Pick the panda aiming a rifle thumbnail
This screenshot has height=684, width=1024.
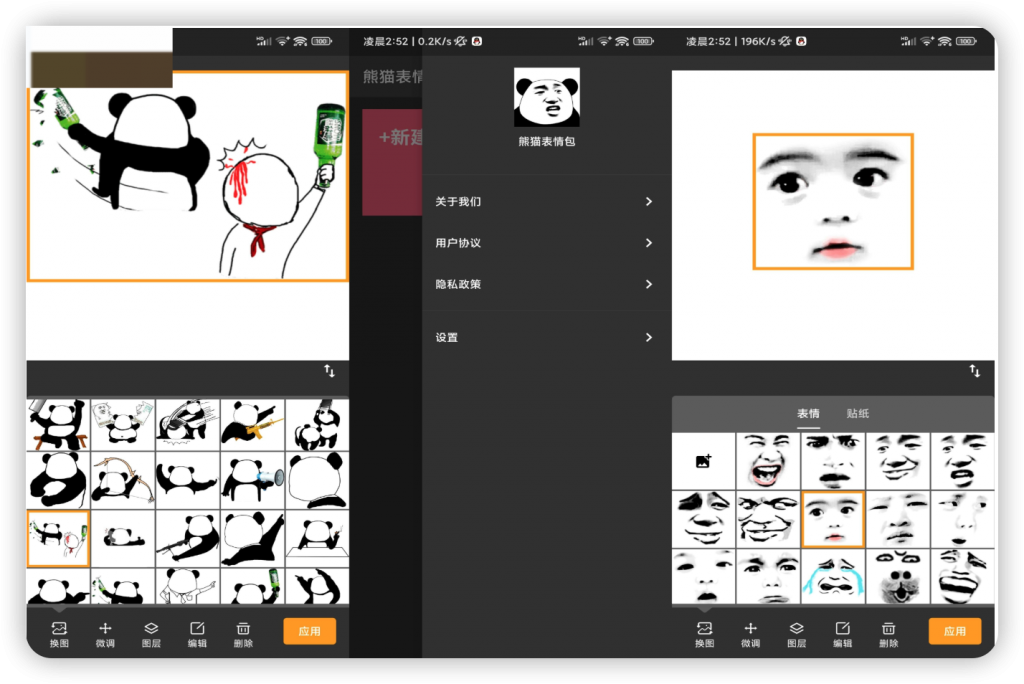tap(188, 538)
